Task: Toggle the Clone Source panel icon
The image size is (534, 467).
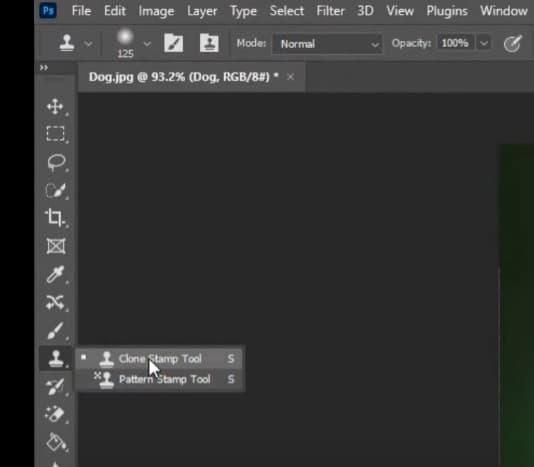Action: click(x=209, y=43)
